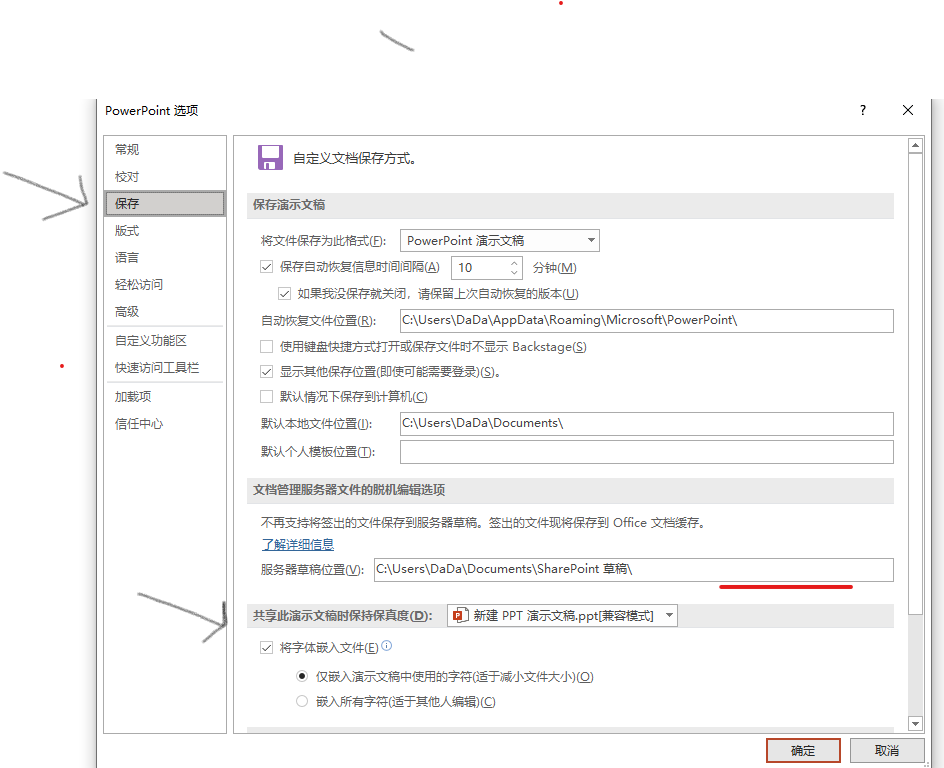Click the 自定义文档保存方式 heading text
Viewport: 944px width, 768px height.
point(354,159)
